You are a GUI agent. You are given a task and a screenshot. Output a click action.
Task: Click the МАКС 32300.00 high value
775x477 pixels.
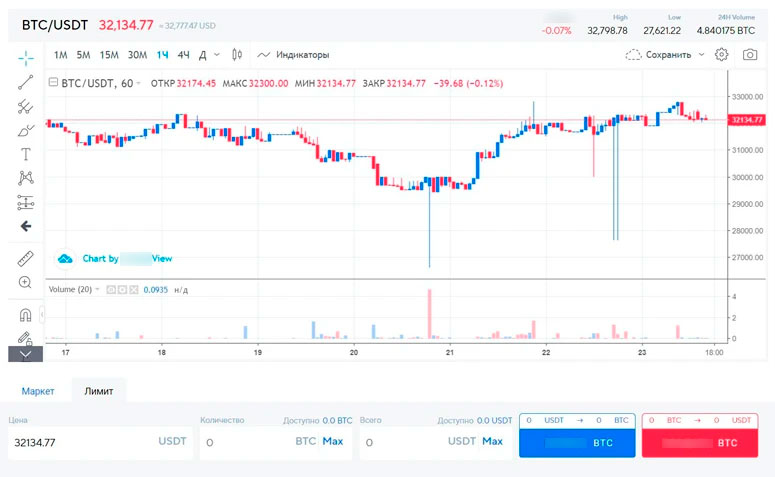click(x=256, y=84)
